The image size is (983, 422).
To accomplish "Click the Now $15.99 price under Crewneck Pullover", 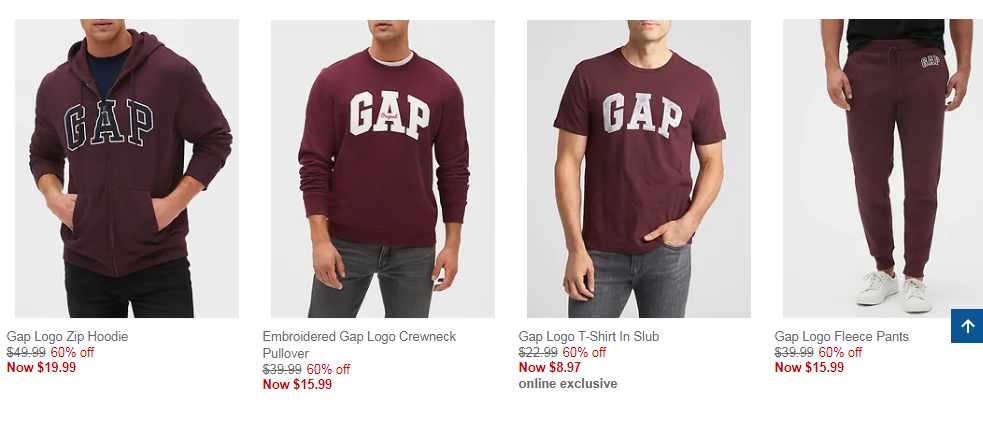I will [x=297, y=384].
